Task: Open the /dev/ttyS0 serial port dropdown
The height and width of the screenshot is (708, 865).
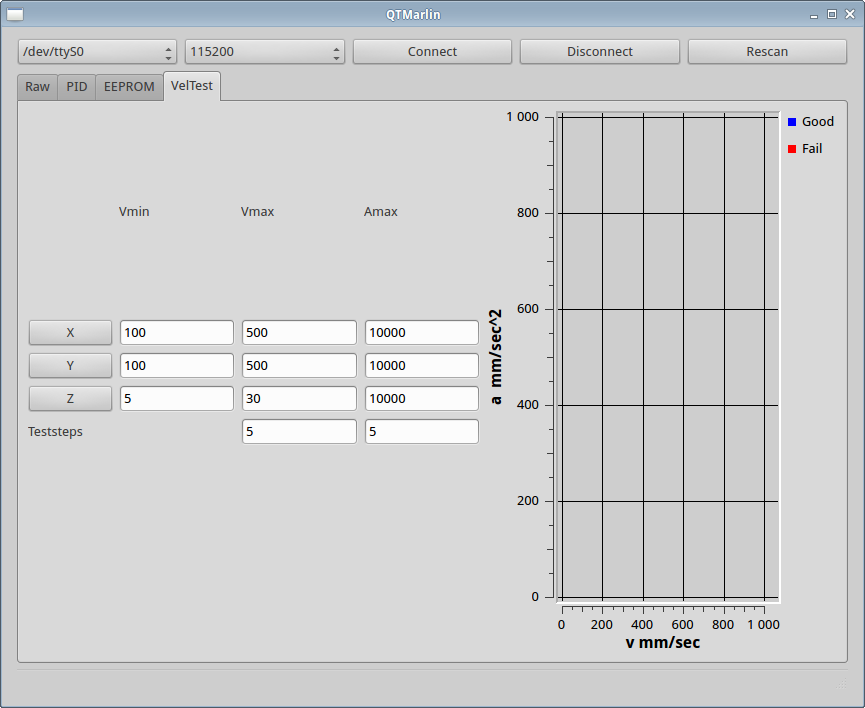Action: 97,52
